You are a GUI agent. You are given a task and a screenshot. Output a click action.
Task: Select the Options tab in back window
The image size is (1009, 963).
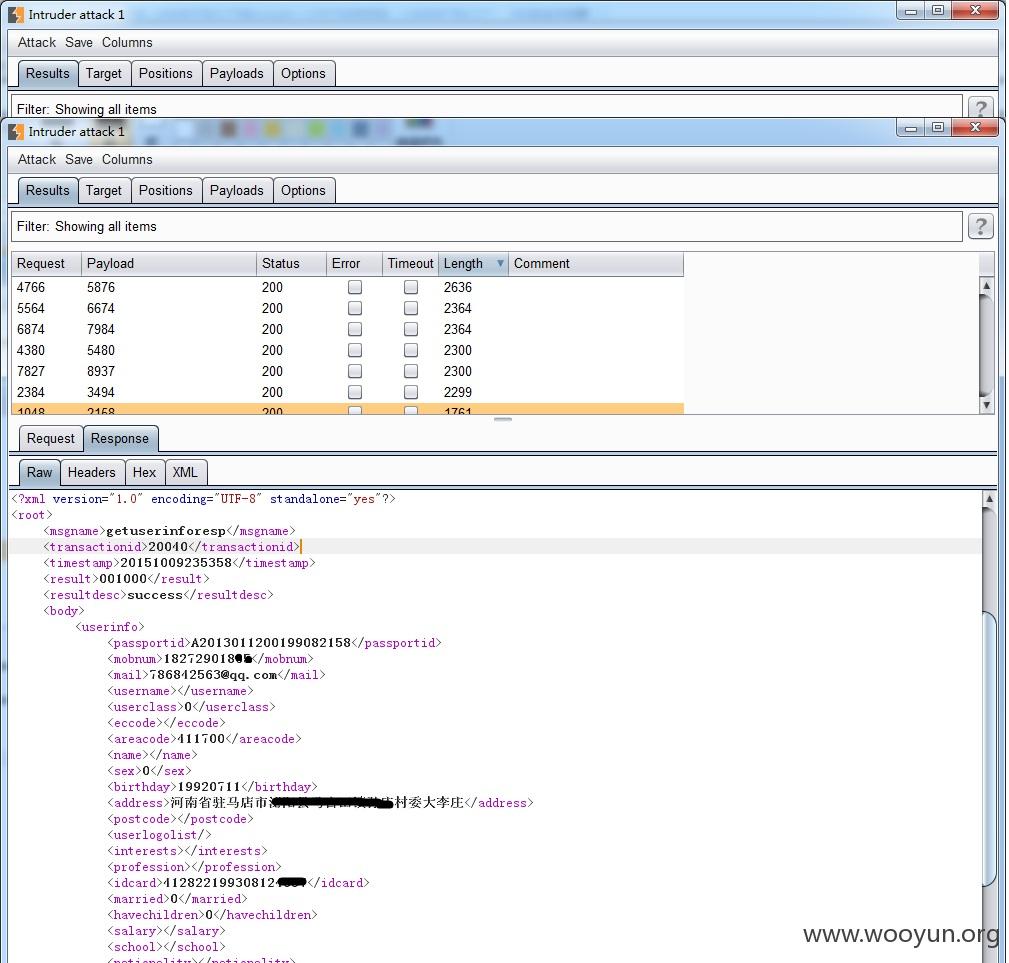(x=303, y=73)
